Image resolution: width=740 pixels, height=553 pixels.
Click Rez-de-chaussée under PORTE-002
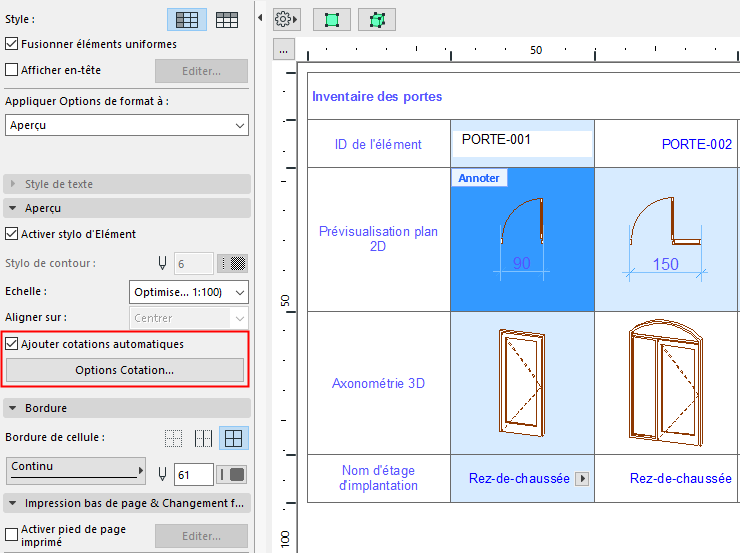click(x=681, y=478)
